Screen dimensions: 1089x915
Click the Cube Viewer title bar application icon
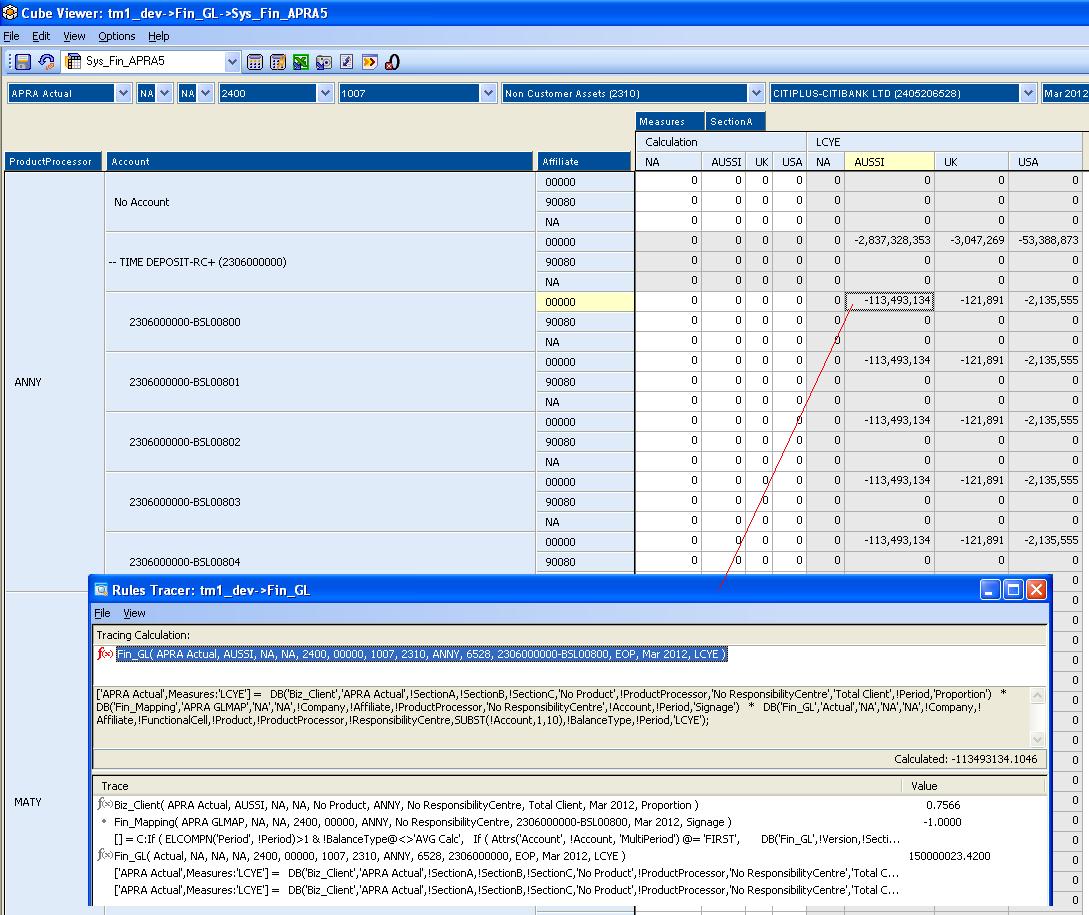click(x=10, y=13)
